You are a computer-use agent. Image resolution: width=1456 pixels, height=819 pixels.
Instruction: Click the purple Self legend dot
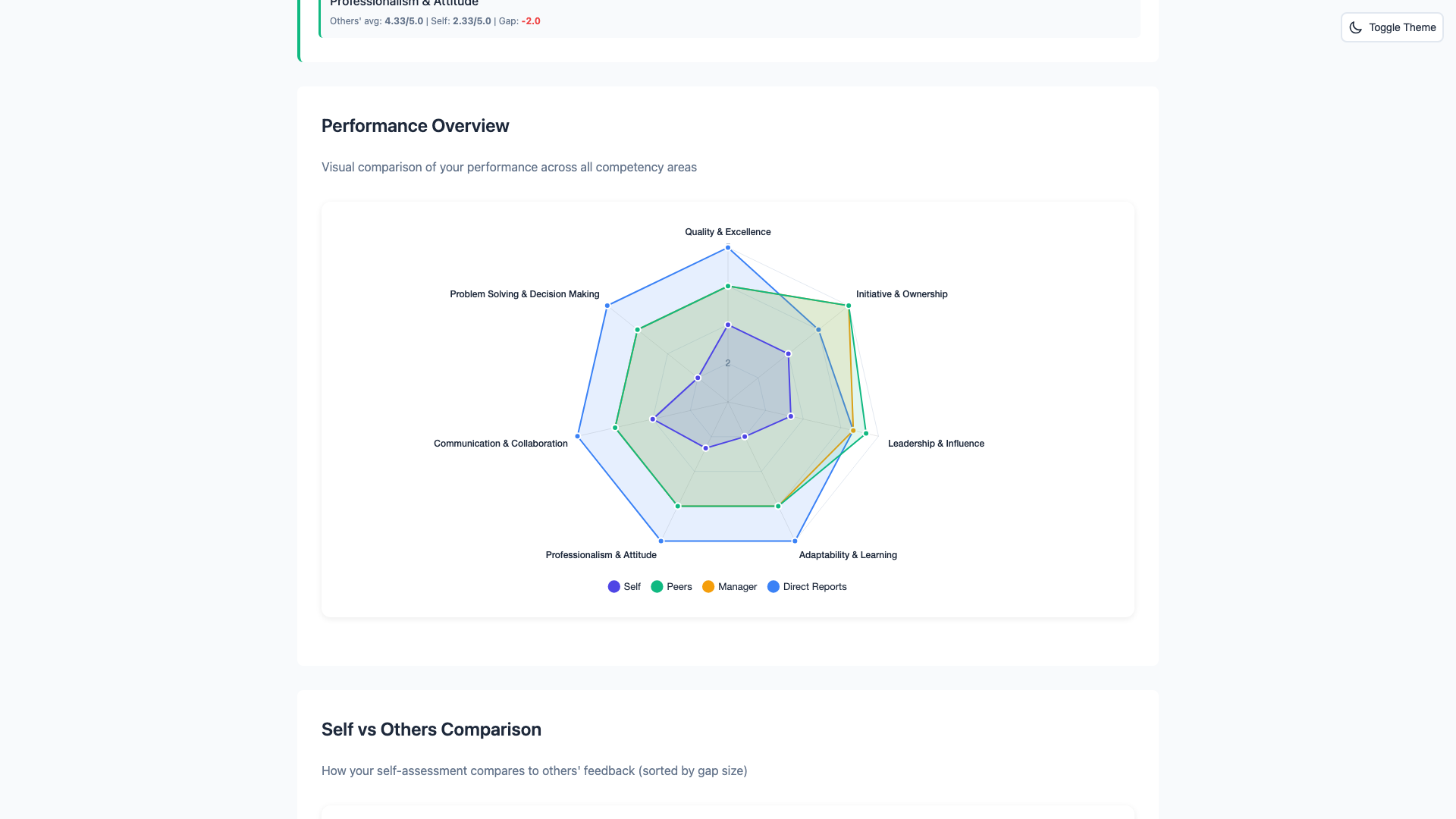coord(613,586)
